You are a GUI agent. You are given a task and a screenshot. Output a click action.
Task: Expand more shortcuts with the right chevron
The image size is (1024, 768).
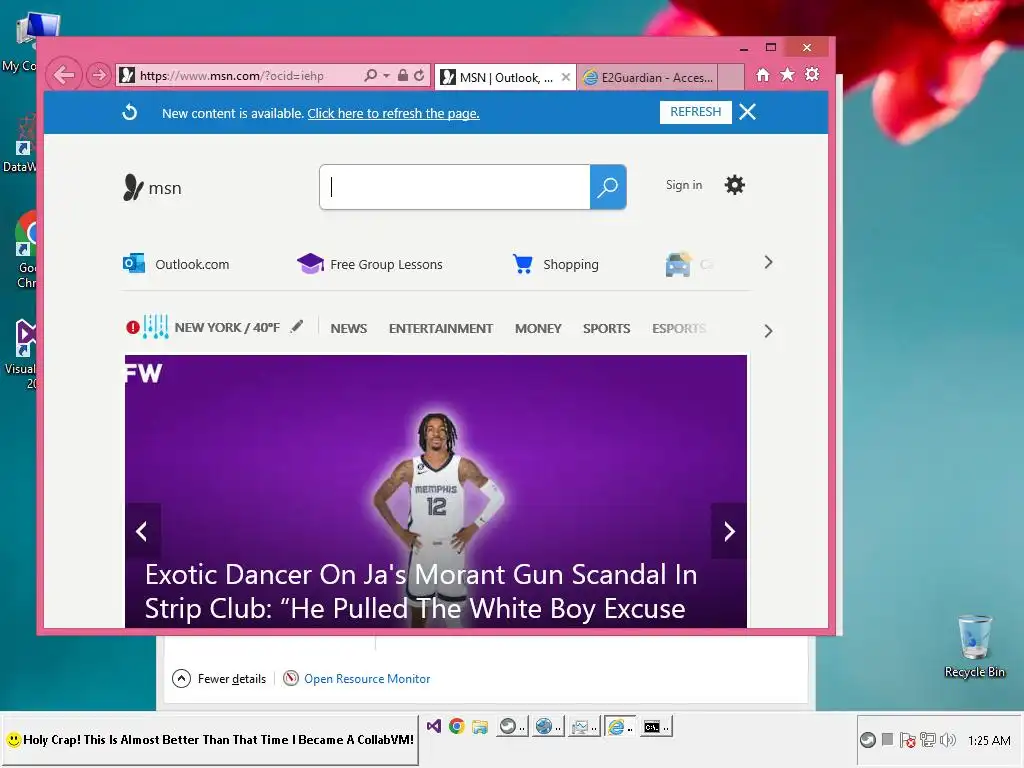tap(768, 263)
